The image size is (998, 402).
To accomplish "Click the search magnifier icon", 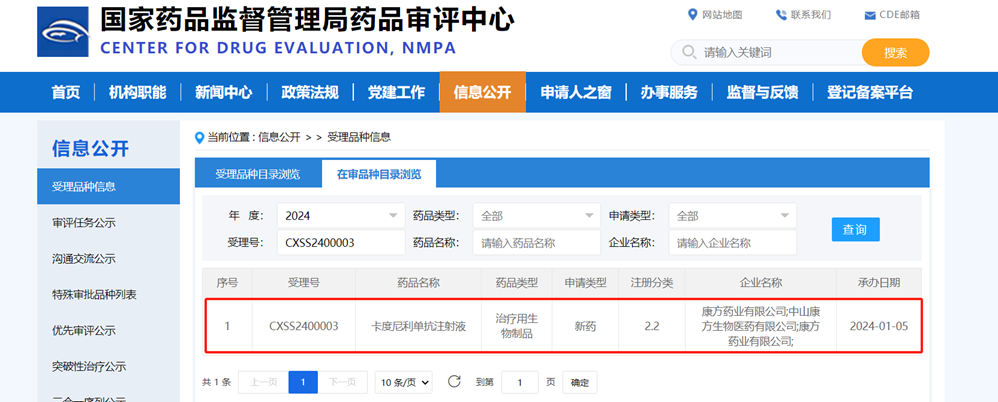I will tap(689, 52).
